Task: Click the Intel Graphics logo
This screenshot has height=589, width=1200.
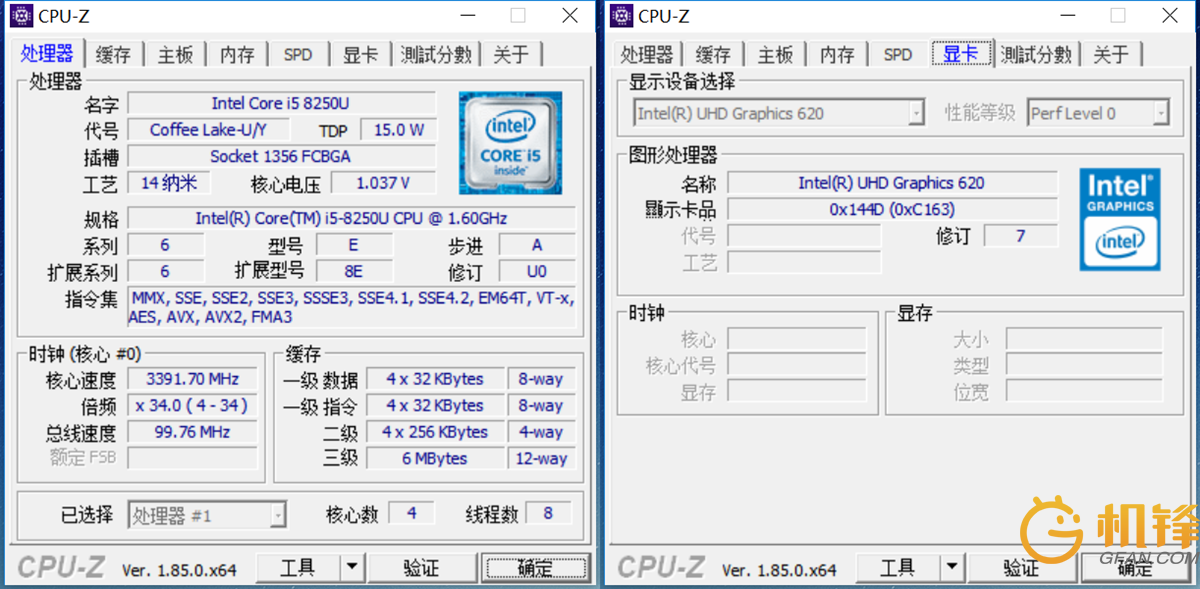Action: (x=1119, y=219)
